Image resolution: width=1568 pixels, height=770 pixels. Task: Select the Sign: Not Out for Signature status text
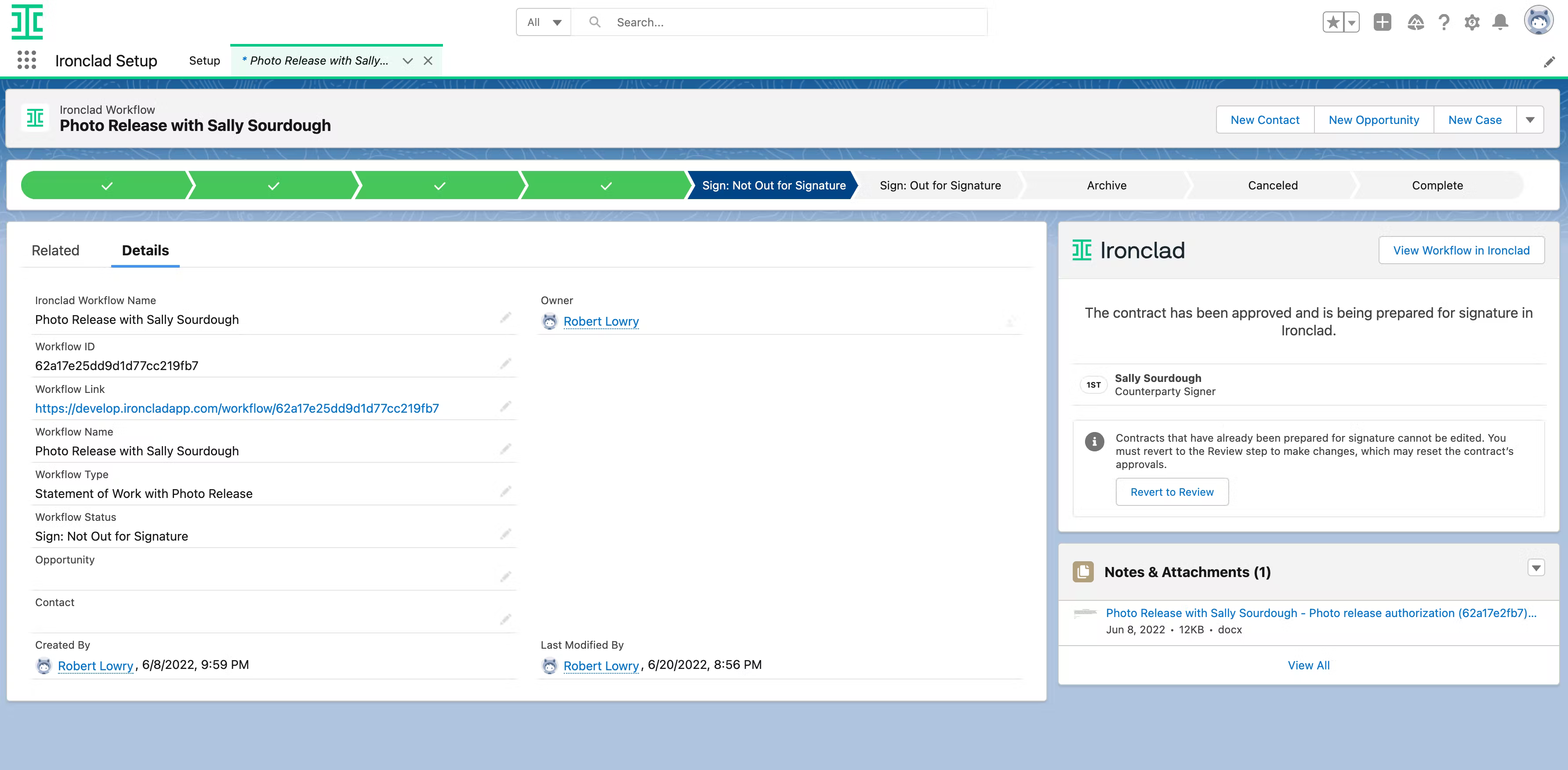[x=111, y=536]
